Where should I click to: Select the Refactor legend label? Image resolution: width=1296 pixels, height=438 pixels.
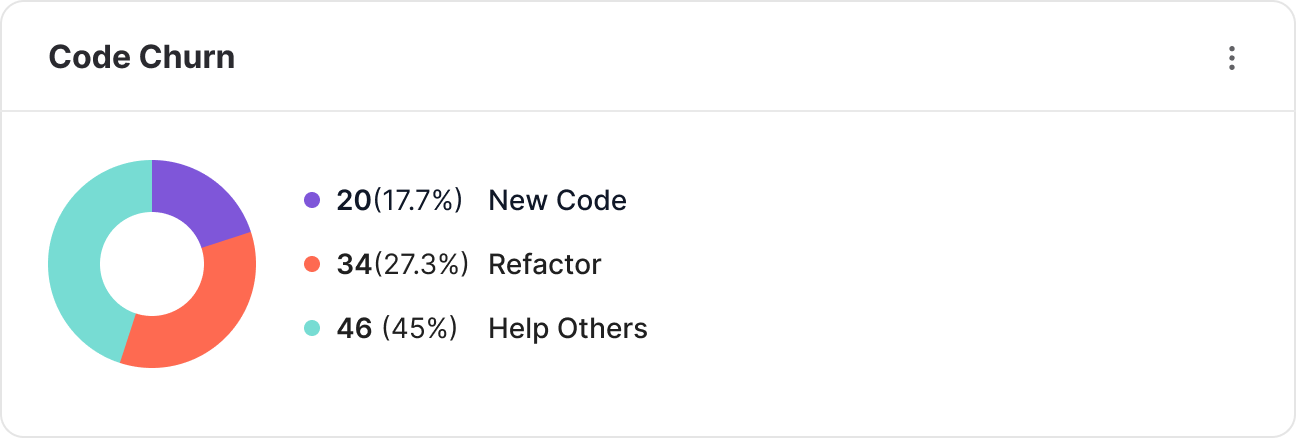(544, 265)
